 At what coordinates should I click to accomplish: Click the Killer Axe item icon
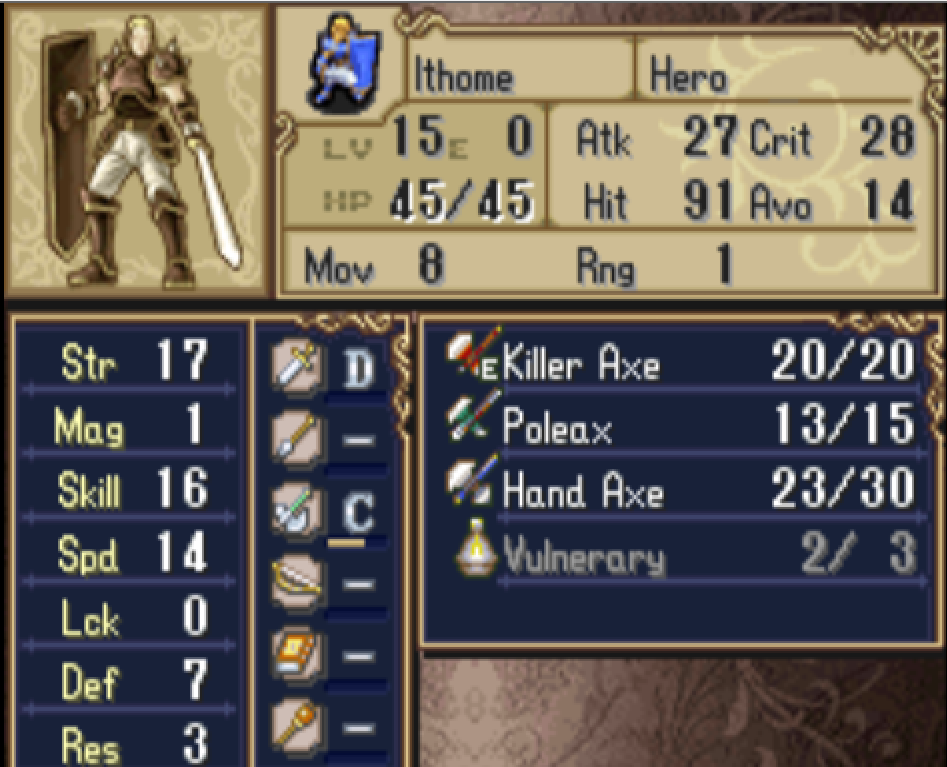[x=474, y=354]
